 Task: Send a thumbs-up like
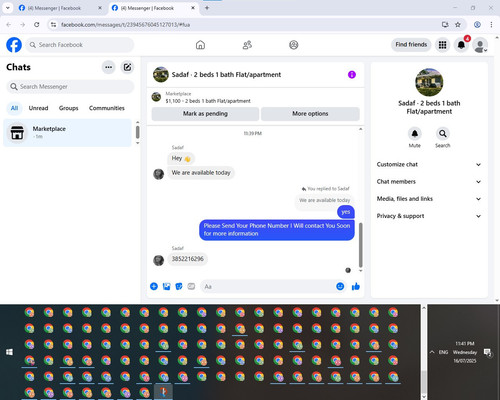(356, 286)
